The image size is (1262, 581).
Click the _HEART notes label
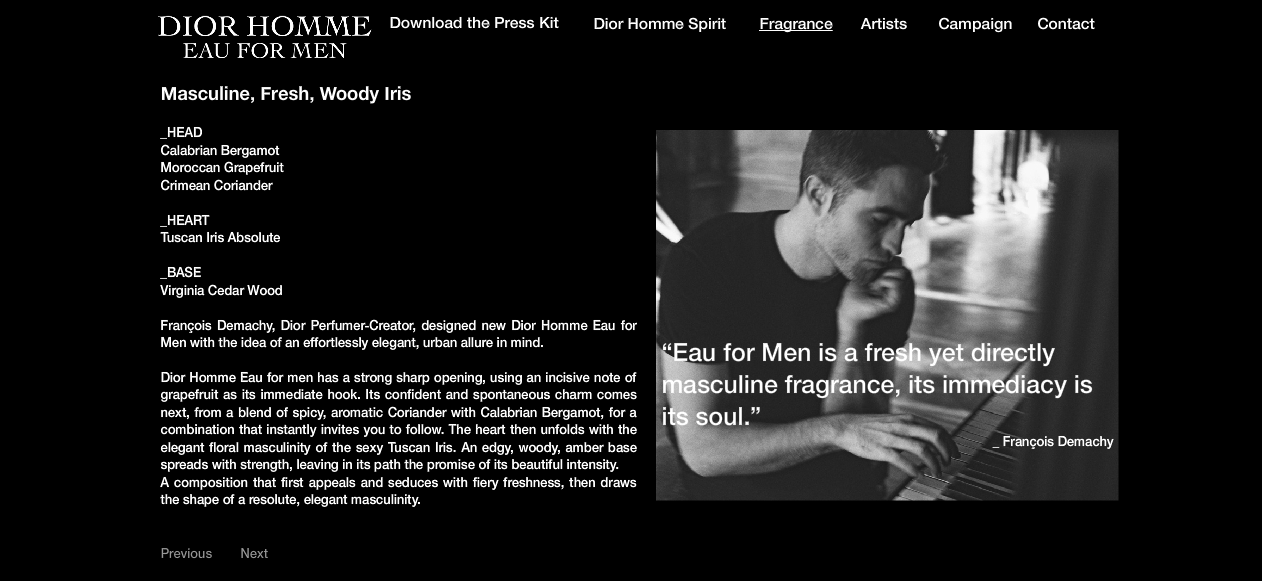(185, 221)
